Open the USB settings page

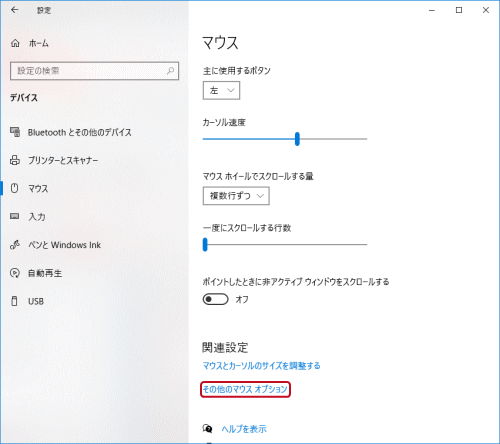click(x=36, y=301)
